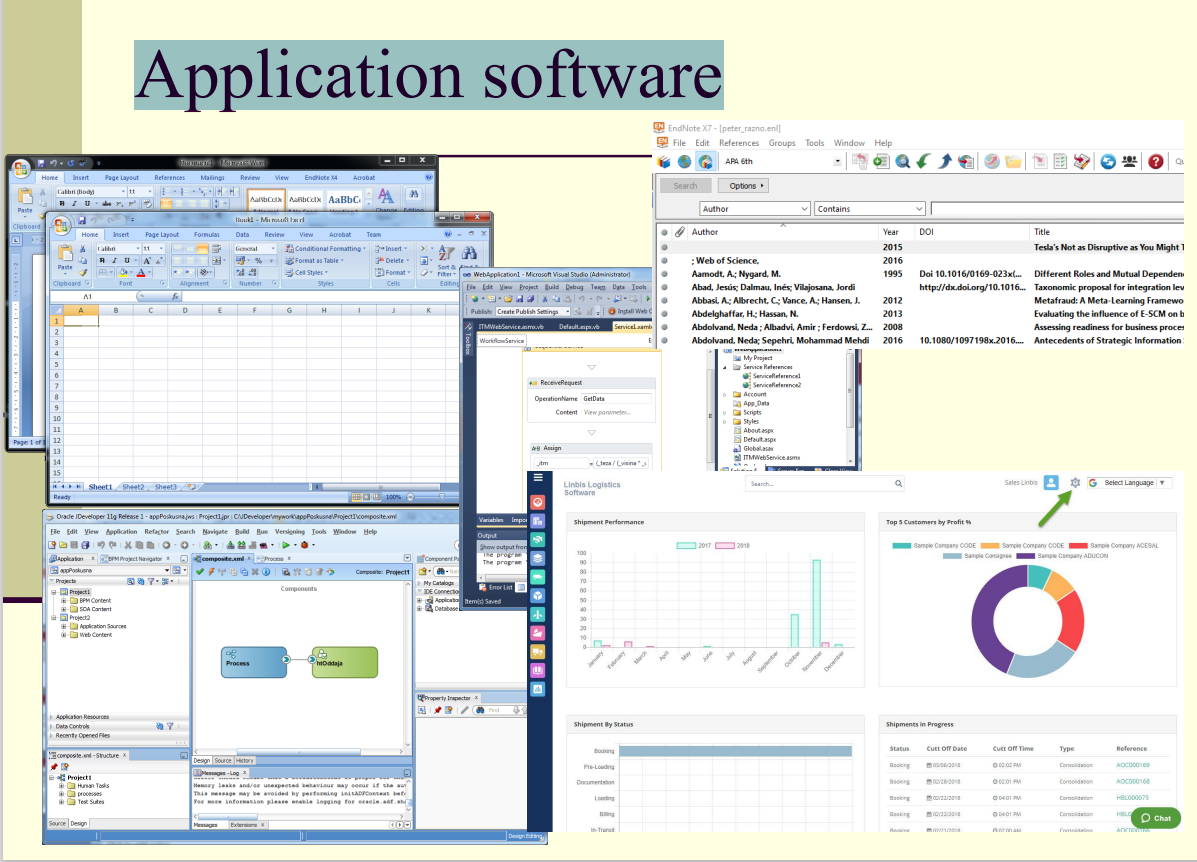
Task: Open Linbis hamburger menu icon
Action: [x=538, y=477]
